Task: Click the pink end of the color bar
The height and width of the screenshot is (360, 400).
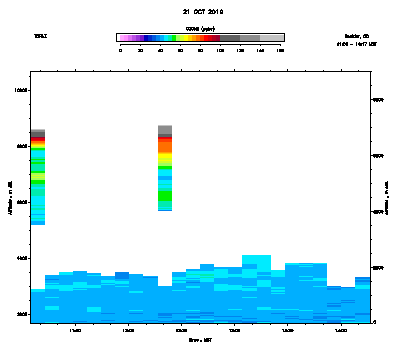Action: point(122,38)
